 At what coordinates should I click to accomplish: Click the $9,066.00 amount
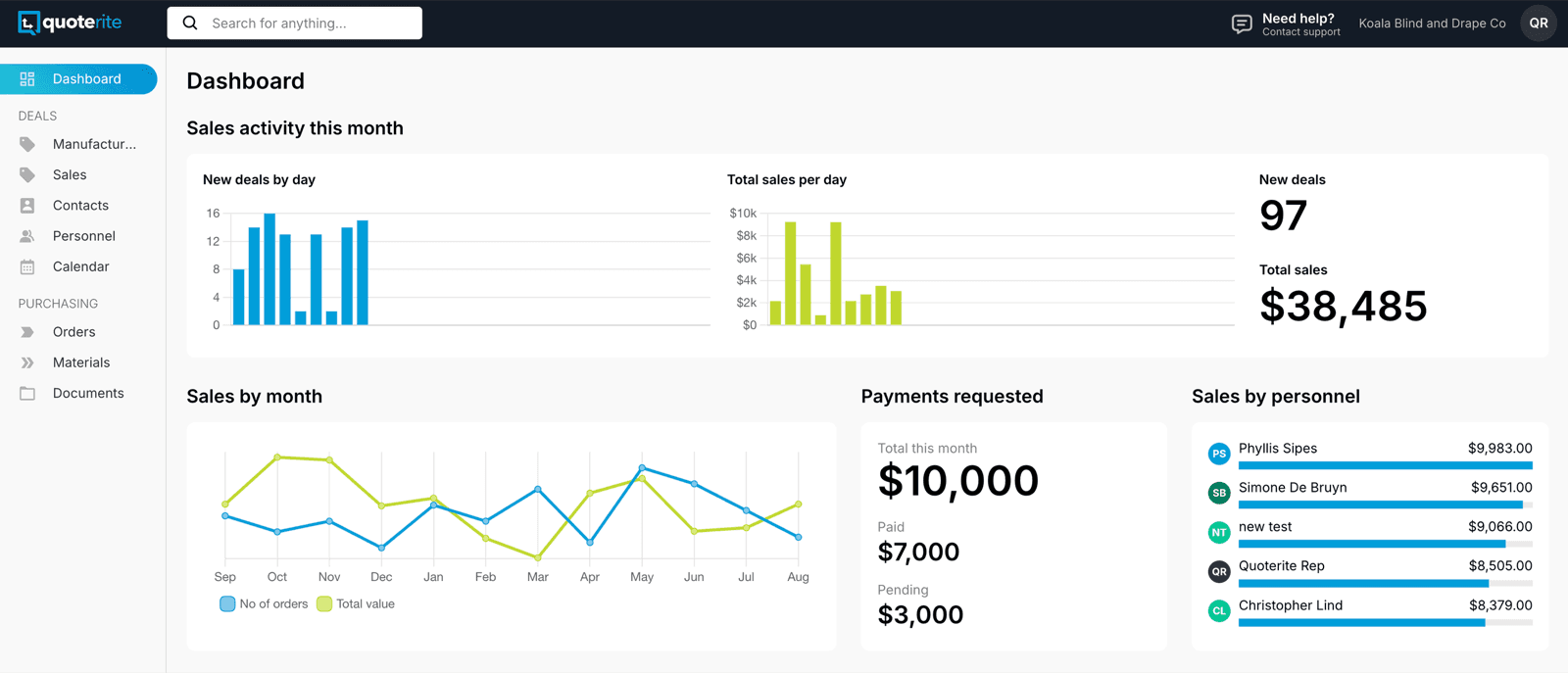(1500, 527)
